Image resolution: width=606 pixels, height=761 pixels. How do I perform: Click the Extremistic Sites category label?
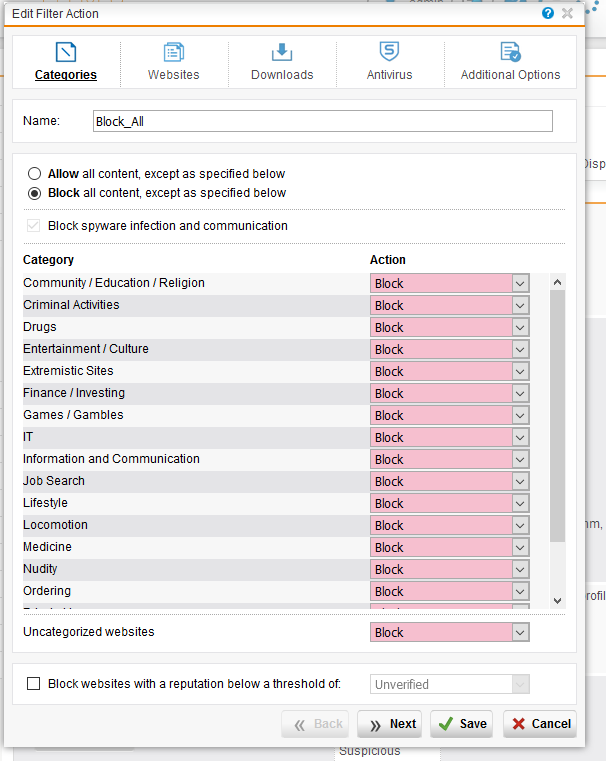click(x=68, y=371)
